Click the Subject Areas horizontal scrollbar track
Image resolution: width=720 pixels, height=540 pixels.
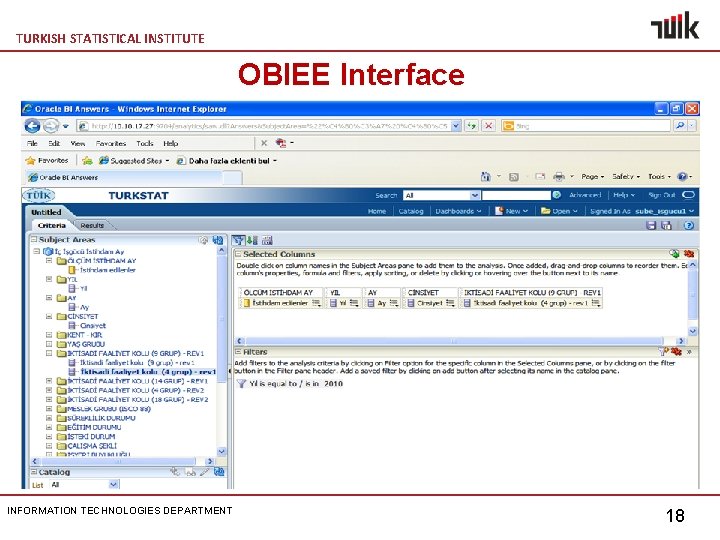coord(118,461)
